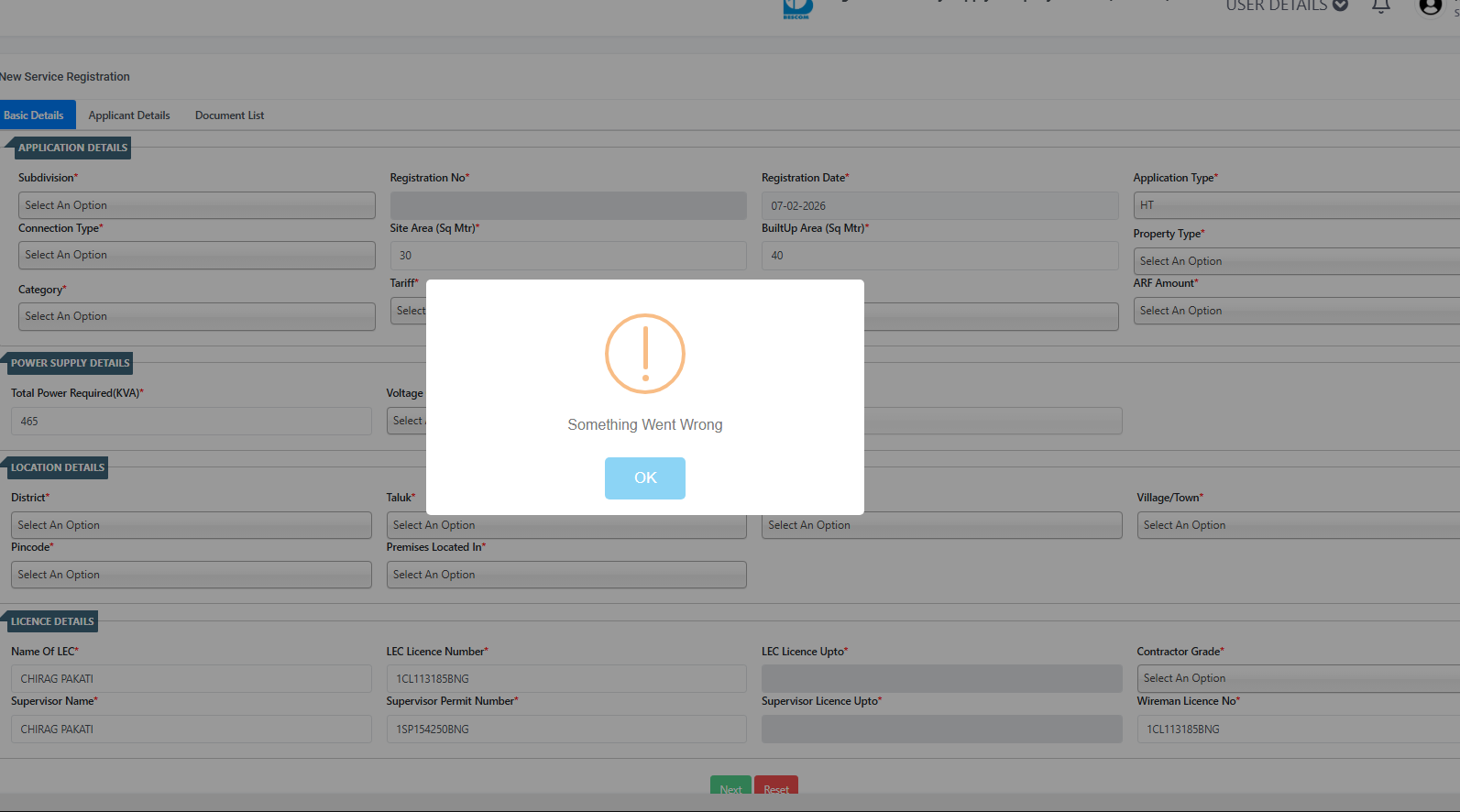Expand the ARF Amount dropdown
The width and height of the screenshot is (1460, 812).
tap(1297, 311)
